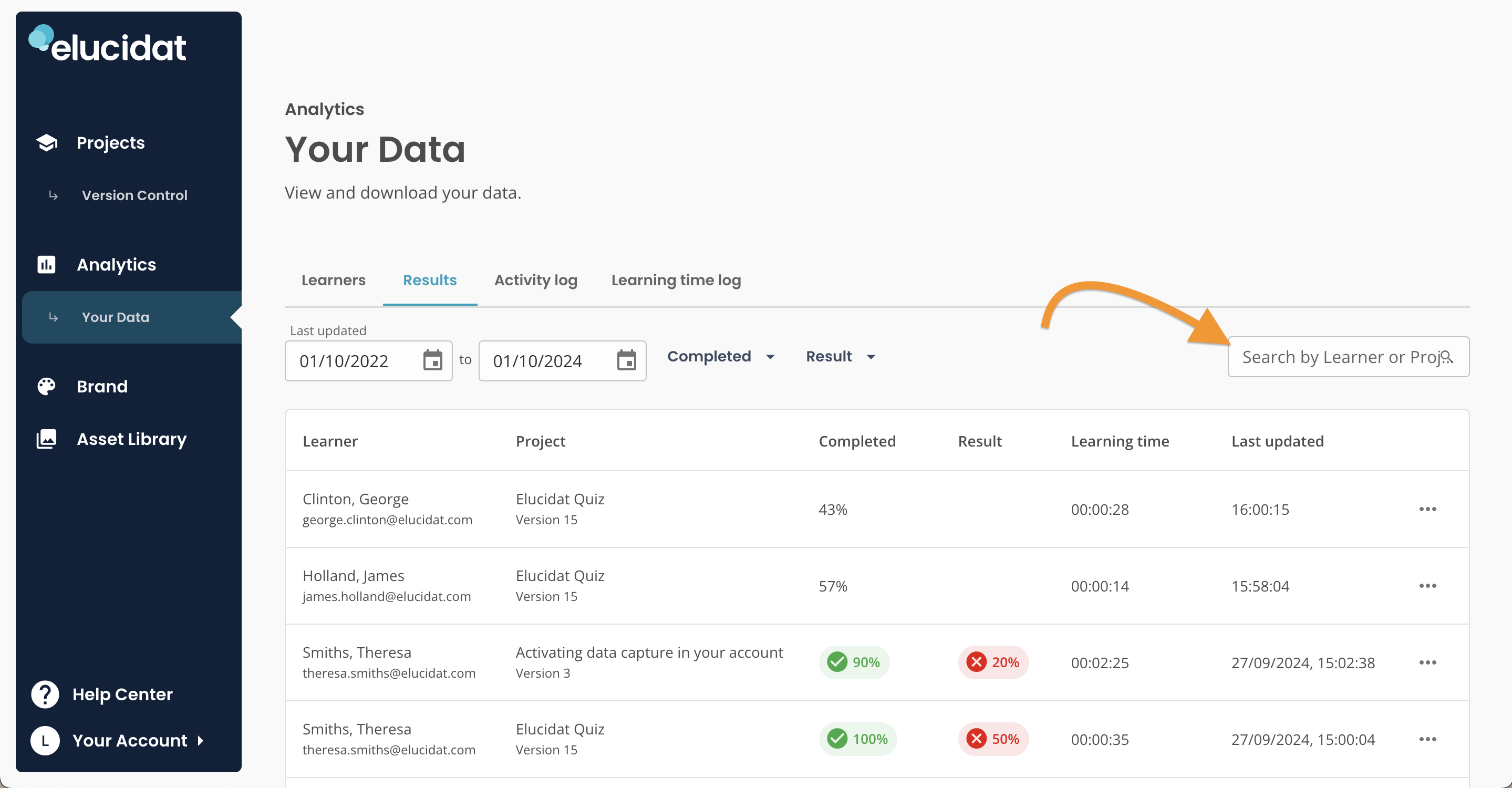Image resolution: width=1512 pixels, height=788 pixels.
Task: Click the Help Center question mark icon
Action: click(x=45, y=694)
